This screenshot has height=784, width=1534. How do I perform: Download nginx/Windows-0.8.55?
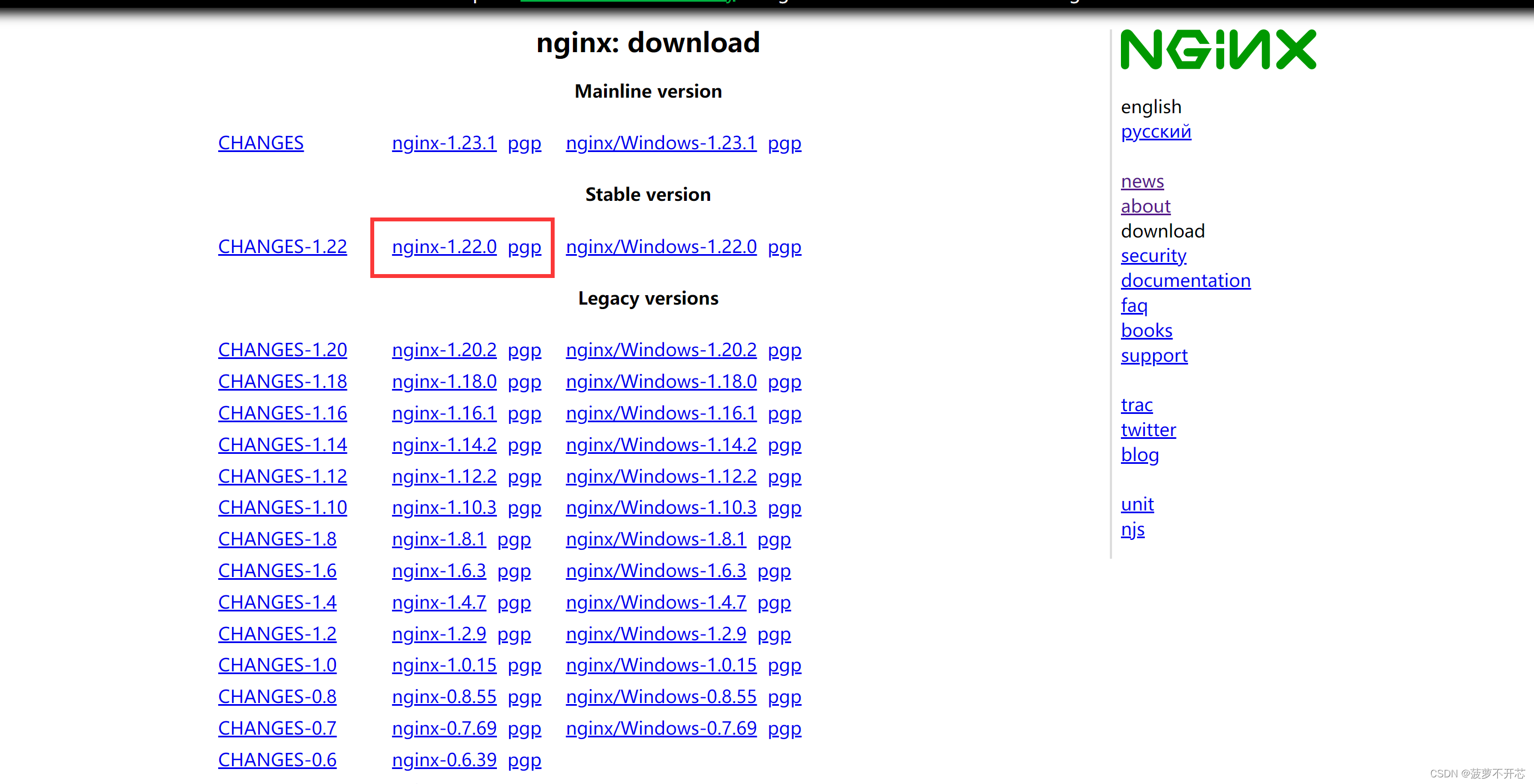(x=661, y=696)
